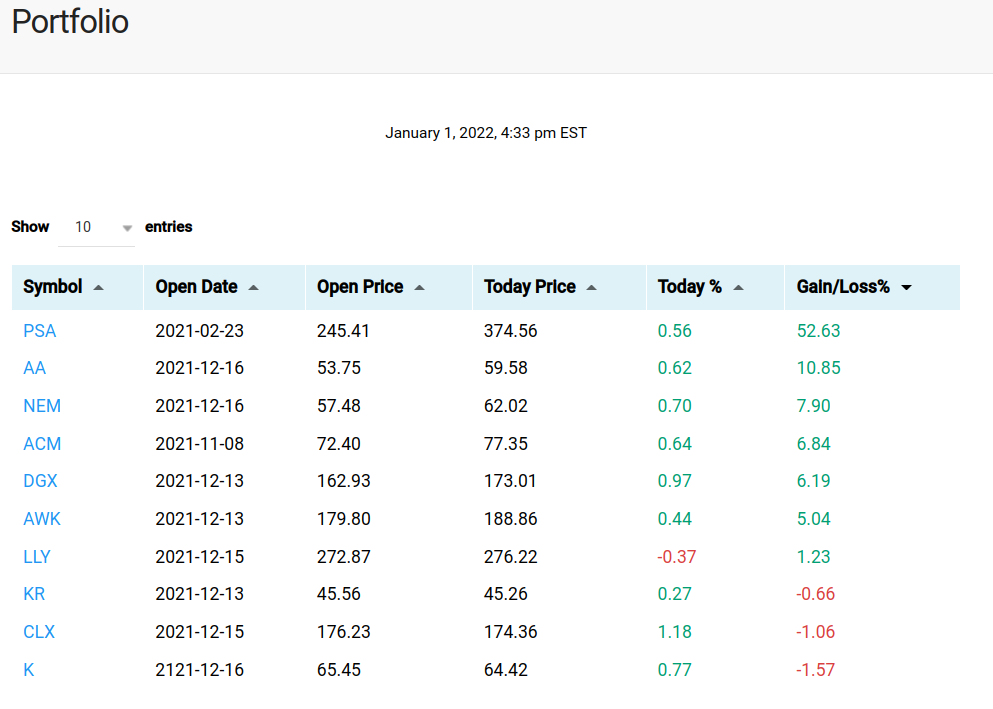This screenshot has height=709, width=993.
Task: Open the PSA stock link
Action: [39, 331]
